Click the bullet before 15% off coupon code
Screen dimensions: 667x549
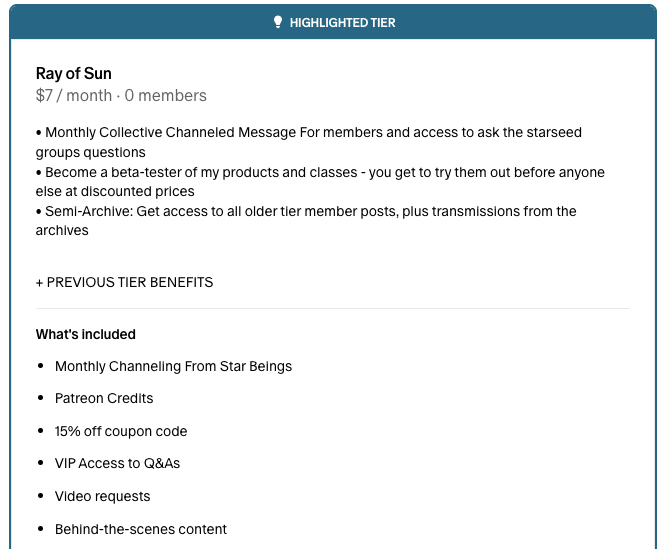click(41, 431)
